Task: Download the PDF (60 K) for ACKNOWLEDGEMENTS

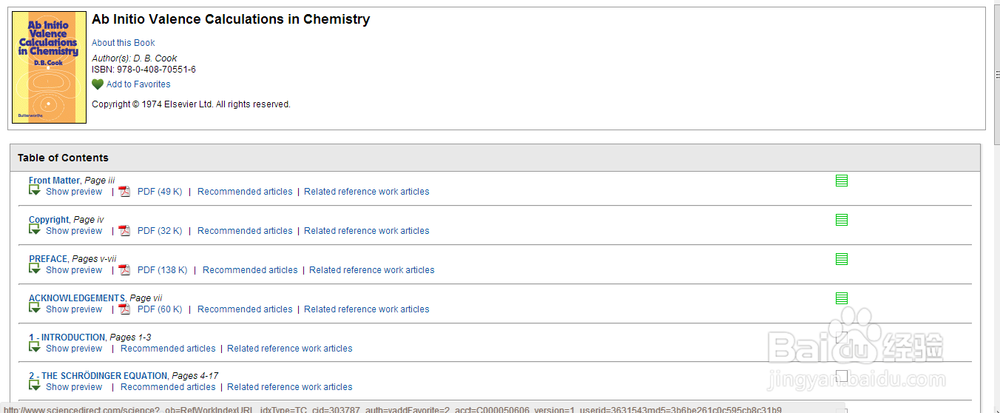Action: point(160,309)
